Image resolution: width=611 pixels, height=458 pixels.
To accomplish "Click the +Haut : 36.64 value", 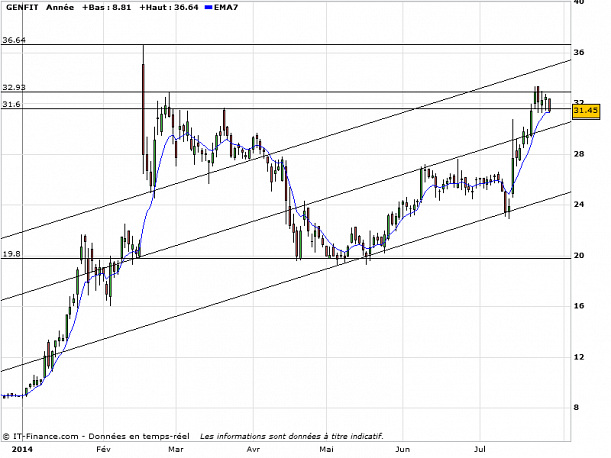I will pyautogui.click(x=169, y=7).
